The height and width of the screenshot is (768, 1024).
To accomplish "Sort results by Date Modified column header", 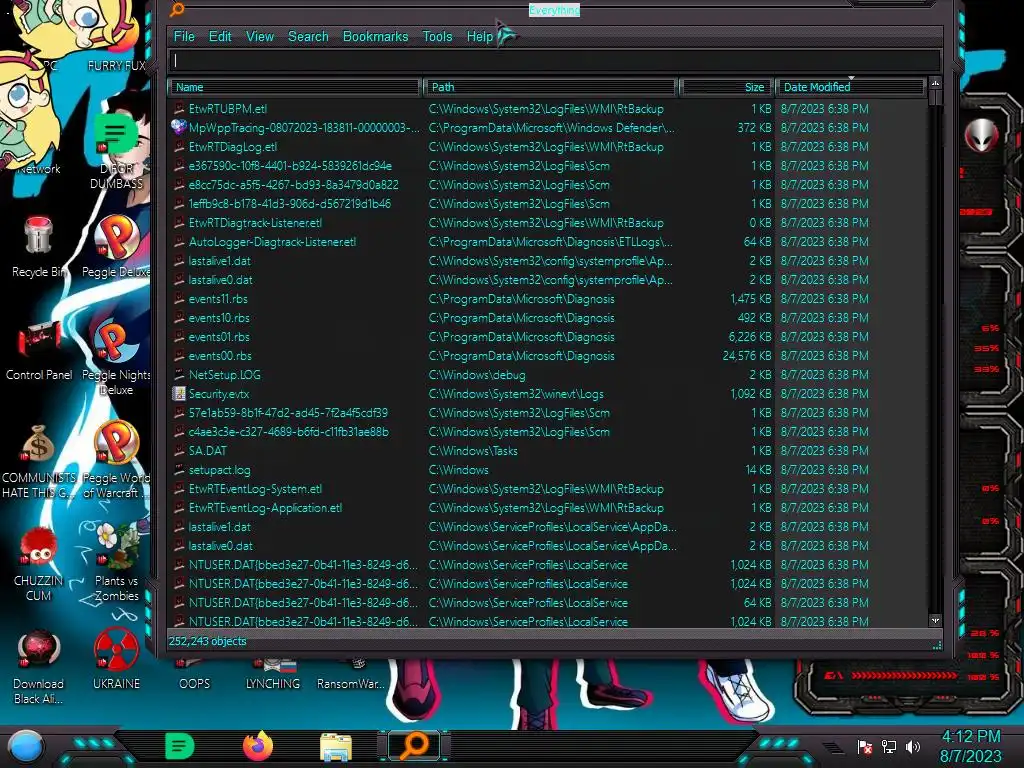I will pyautogui.click(x=850, y=87).
